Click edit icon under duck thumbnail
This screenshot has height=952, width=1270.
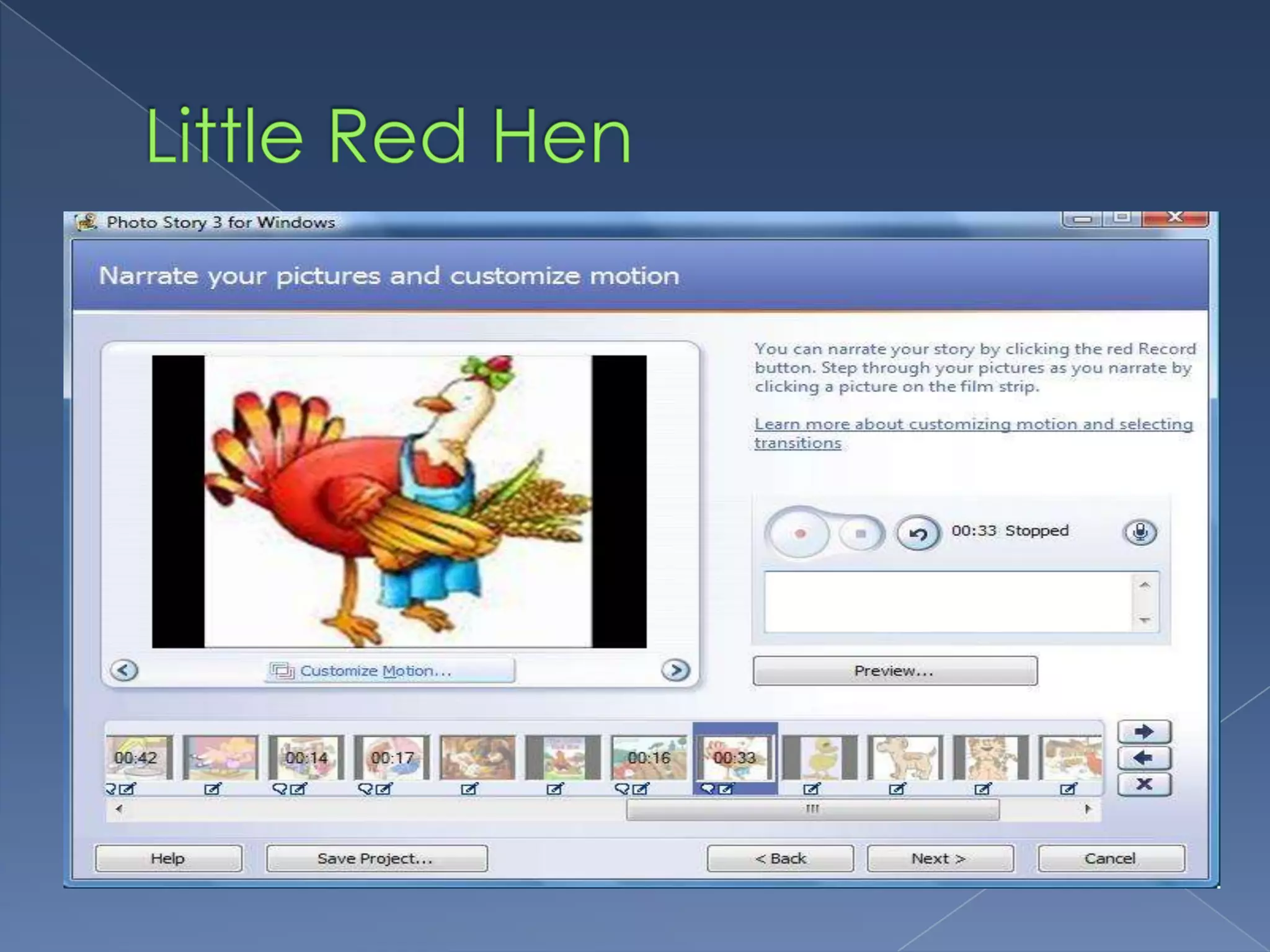[x=811, y=789]
